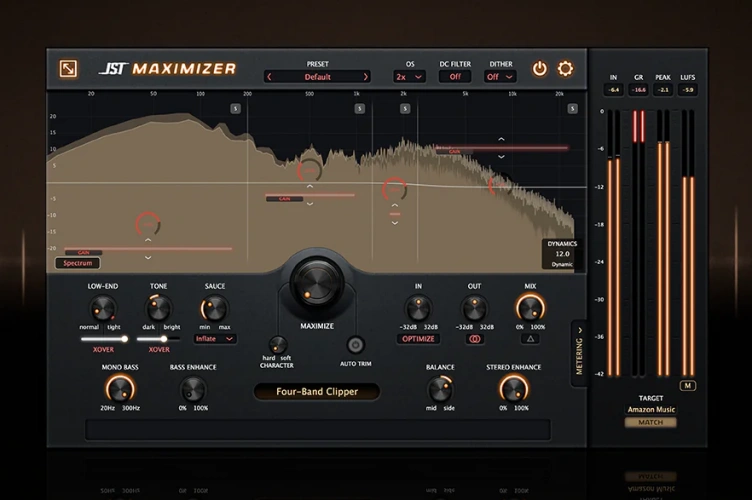Click the large MAXIMIZE knob
Viewport: 752px width, 500px height.
[x=317, y=284]
